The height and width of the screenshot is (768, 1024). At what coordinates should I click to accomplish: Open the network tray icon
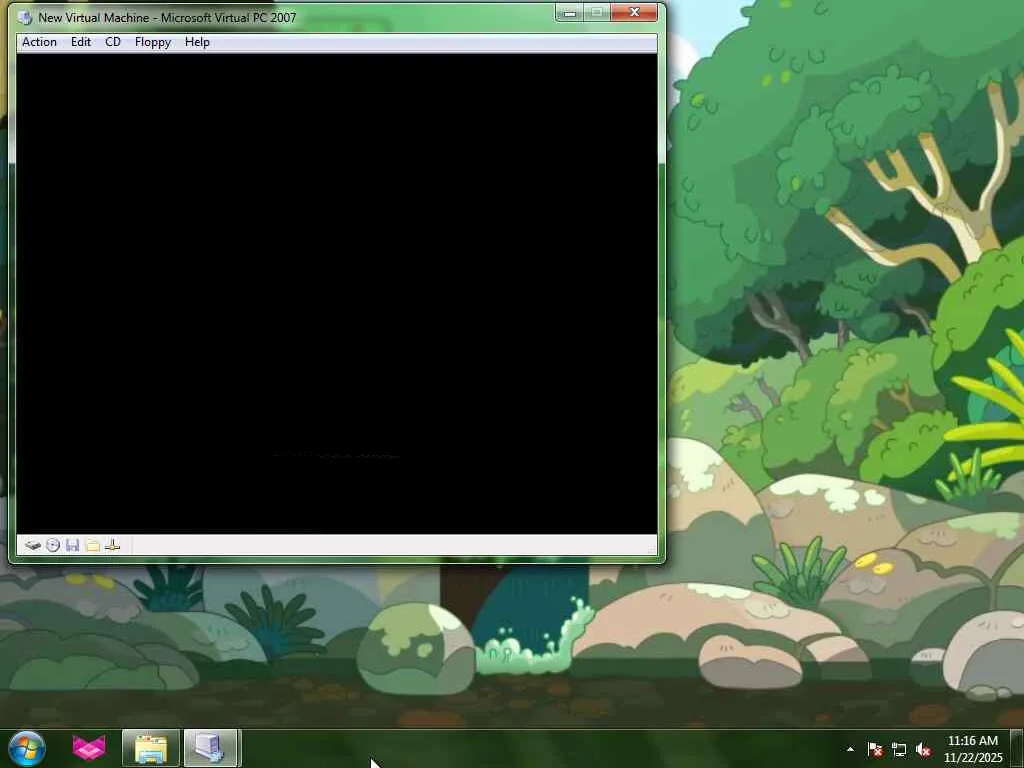899,749
